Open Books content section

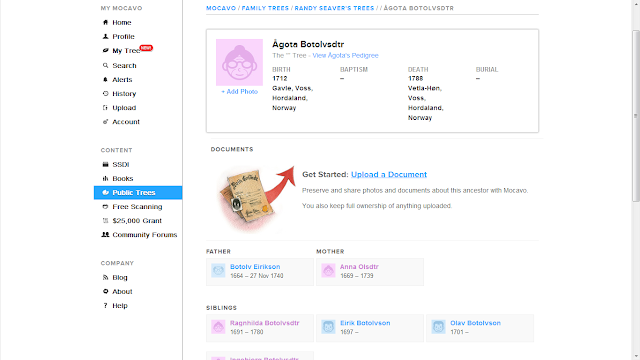(122, 178)
